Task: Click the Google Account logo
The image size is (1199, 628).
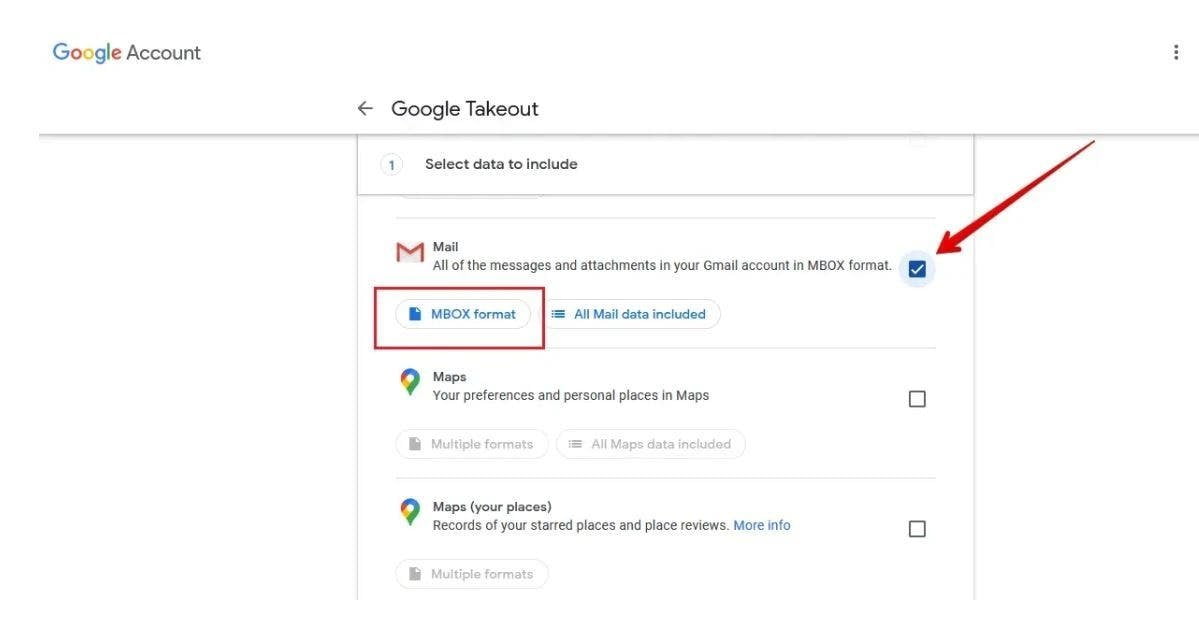Action: click(x=127, y=52)
